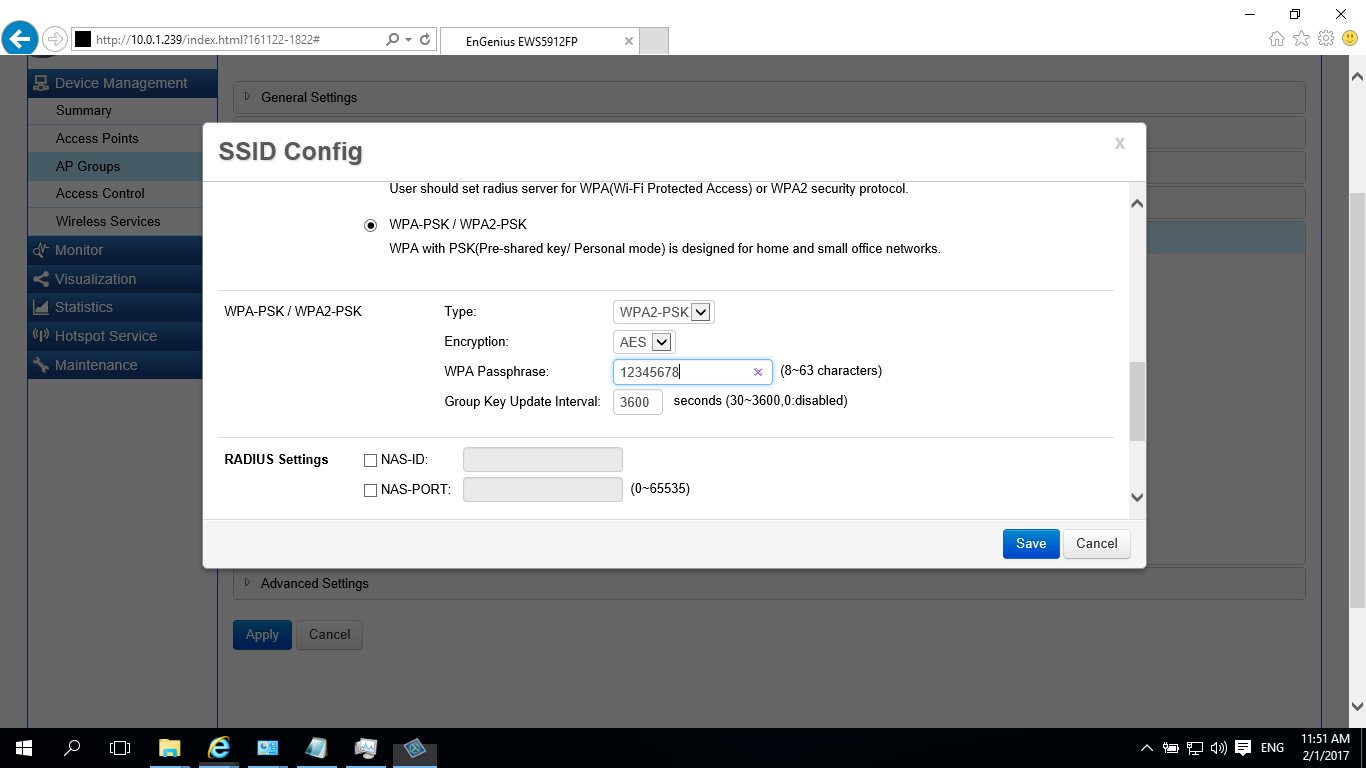
Task: Open the Summary menu item
Action: click(x=122, y=111)
